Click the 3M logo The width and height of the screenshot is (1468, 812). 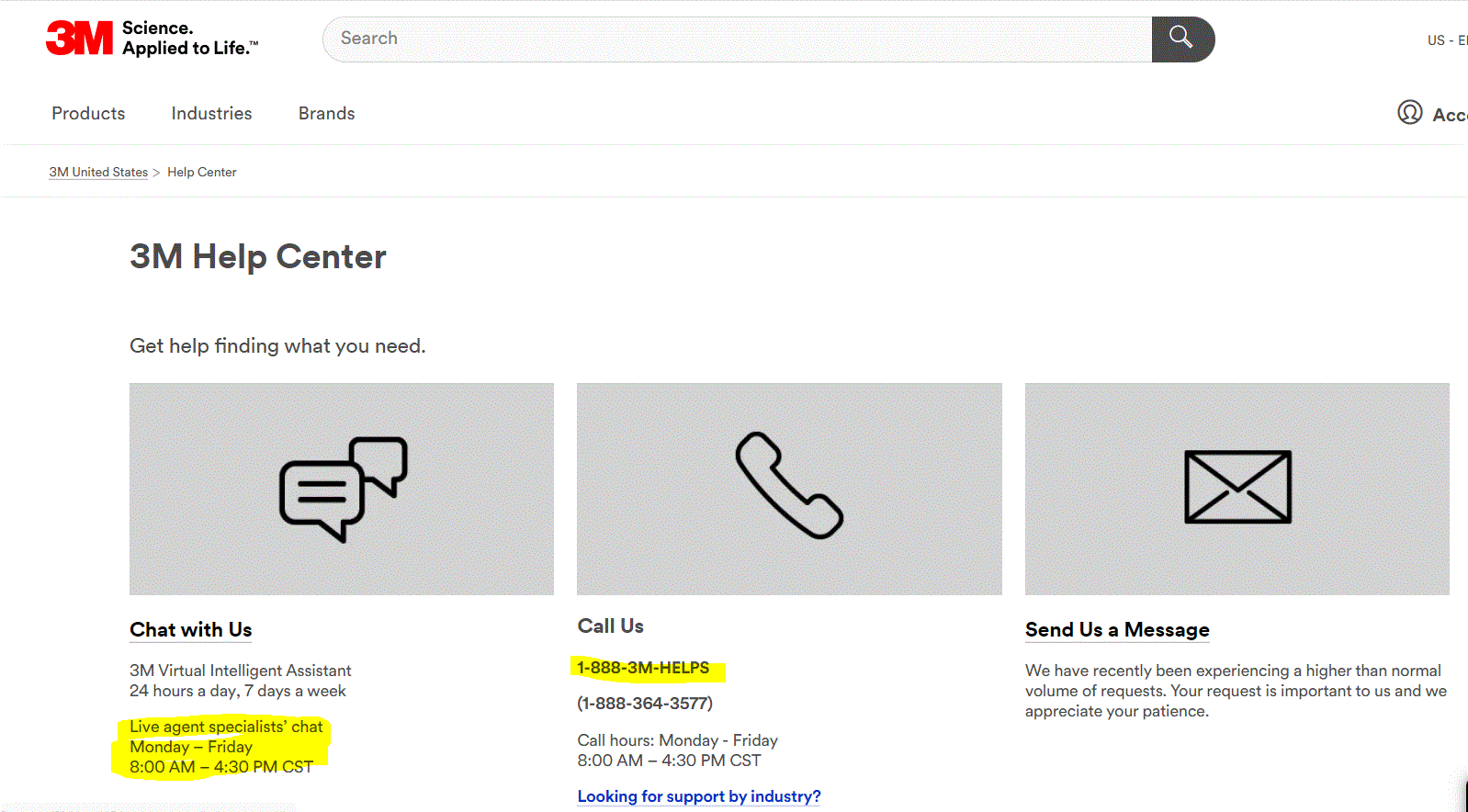(80, 39)
